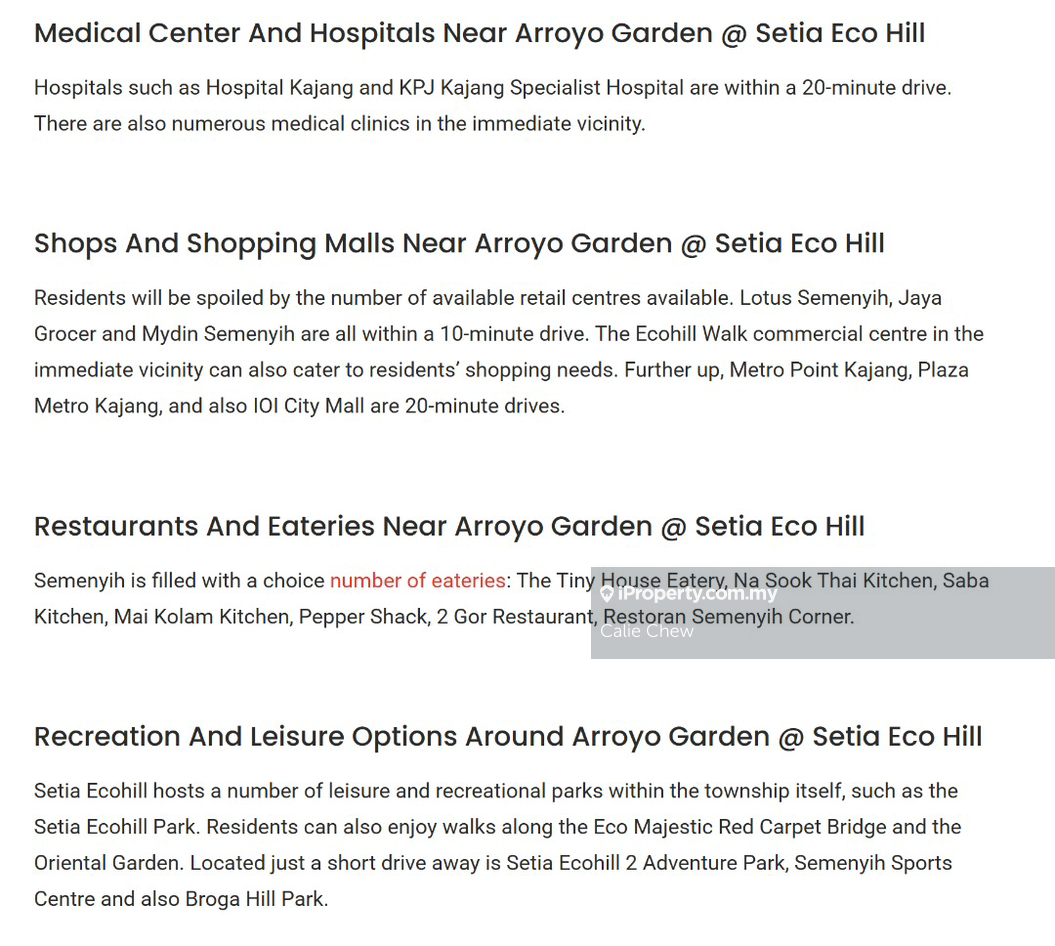Open the red "number of eateries" link
Viewport: 1055px width, 946px height.
pos(418,581)
